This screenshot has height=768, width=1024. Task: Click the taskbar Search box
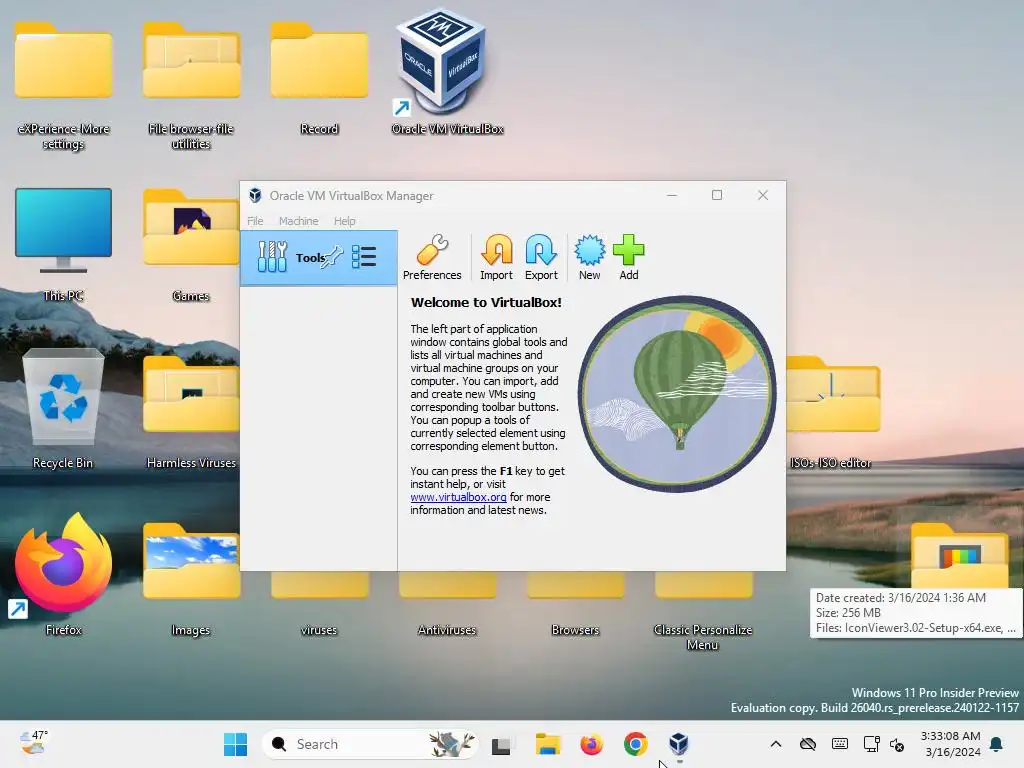pyautogui.click(x=369, y=744)
